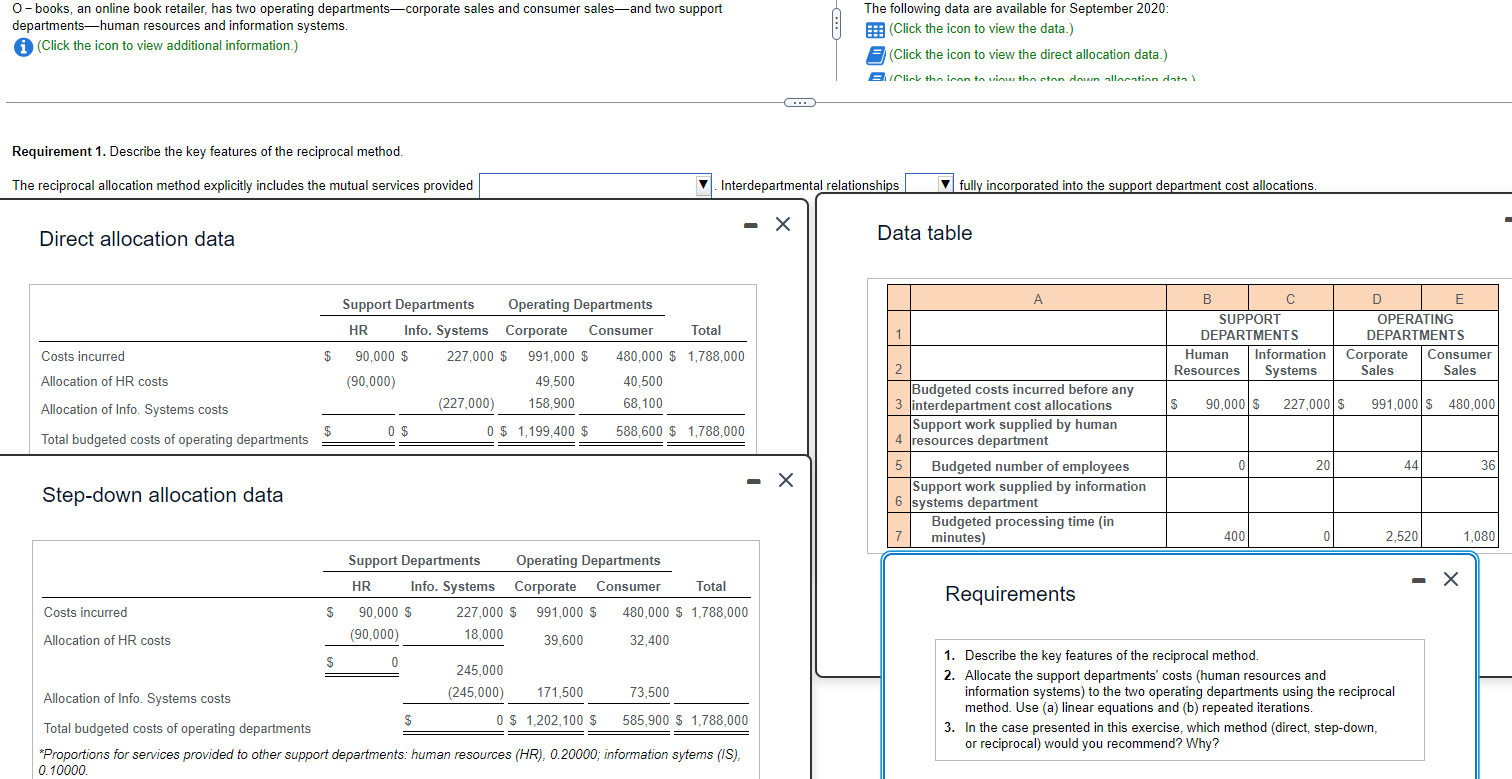Close the Direct allocation data dialog
The height and width of the screenshot is (779, 1512).
pyautogui.click(x=783, y=225)
